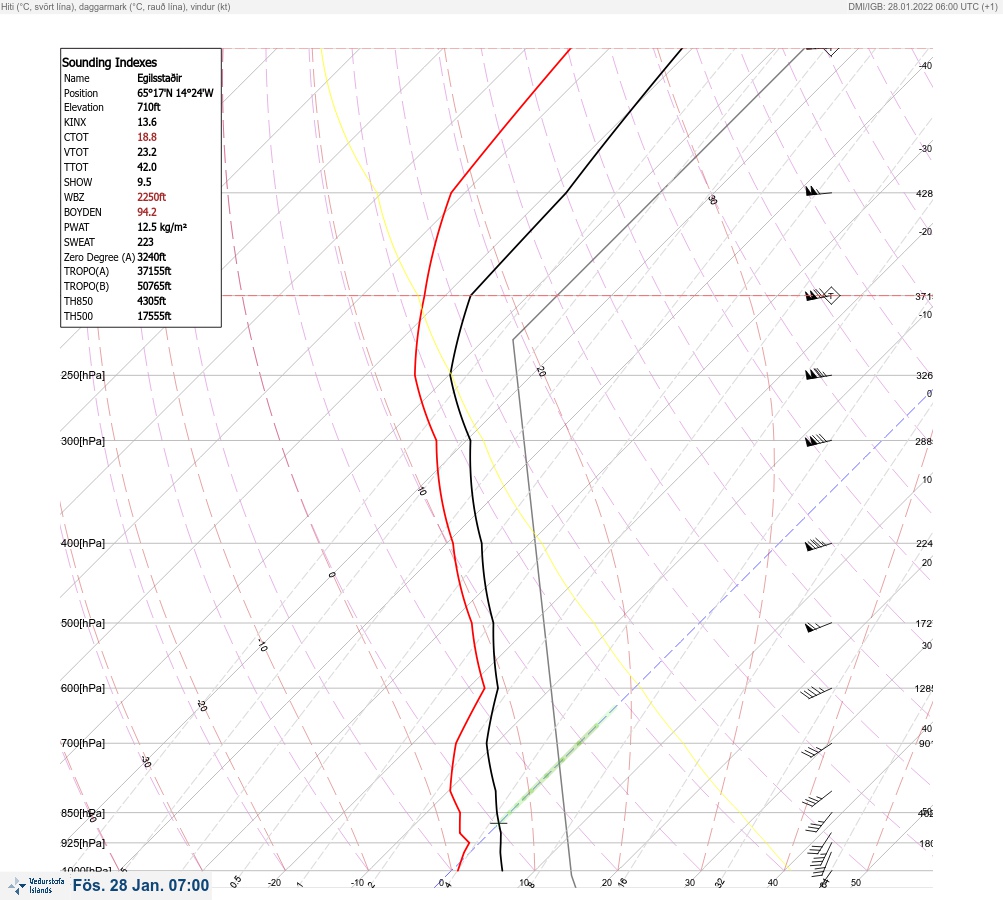Image resolution: width=1003 pixels, height=900 pixels.
Task: Click the wind barb at 700 hPa level
Action: [817, 750]
